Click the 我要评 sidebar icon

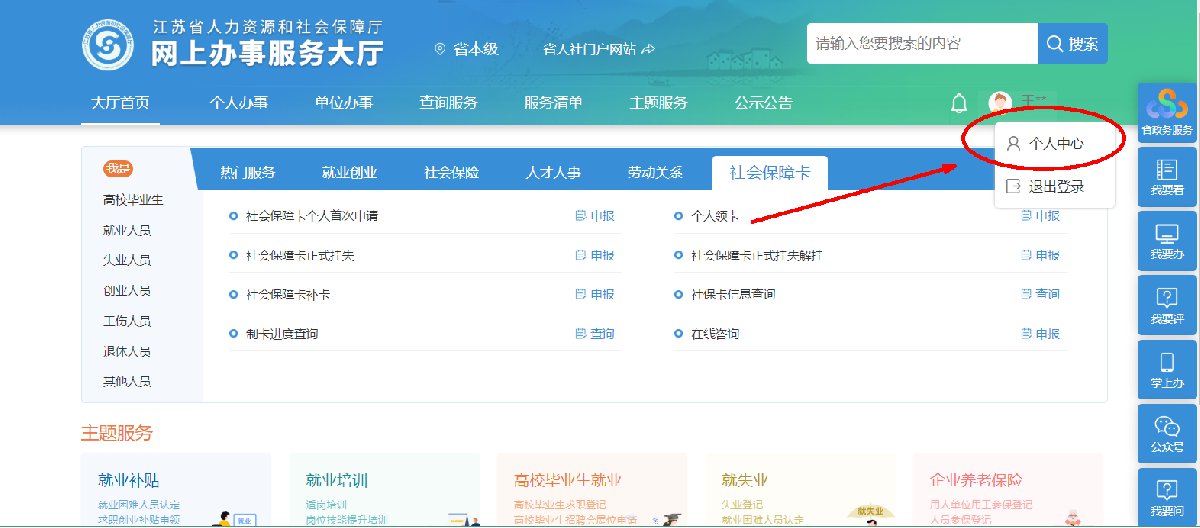point(1167,306)
